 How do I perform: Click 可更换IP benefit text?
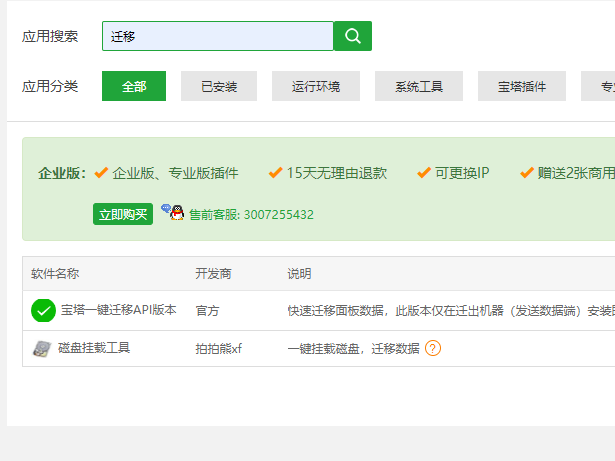462,173
